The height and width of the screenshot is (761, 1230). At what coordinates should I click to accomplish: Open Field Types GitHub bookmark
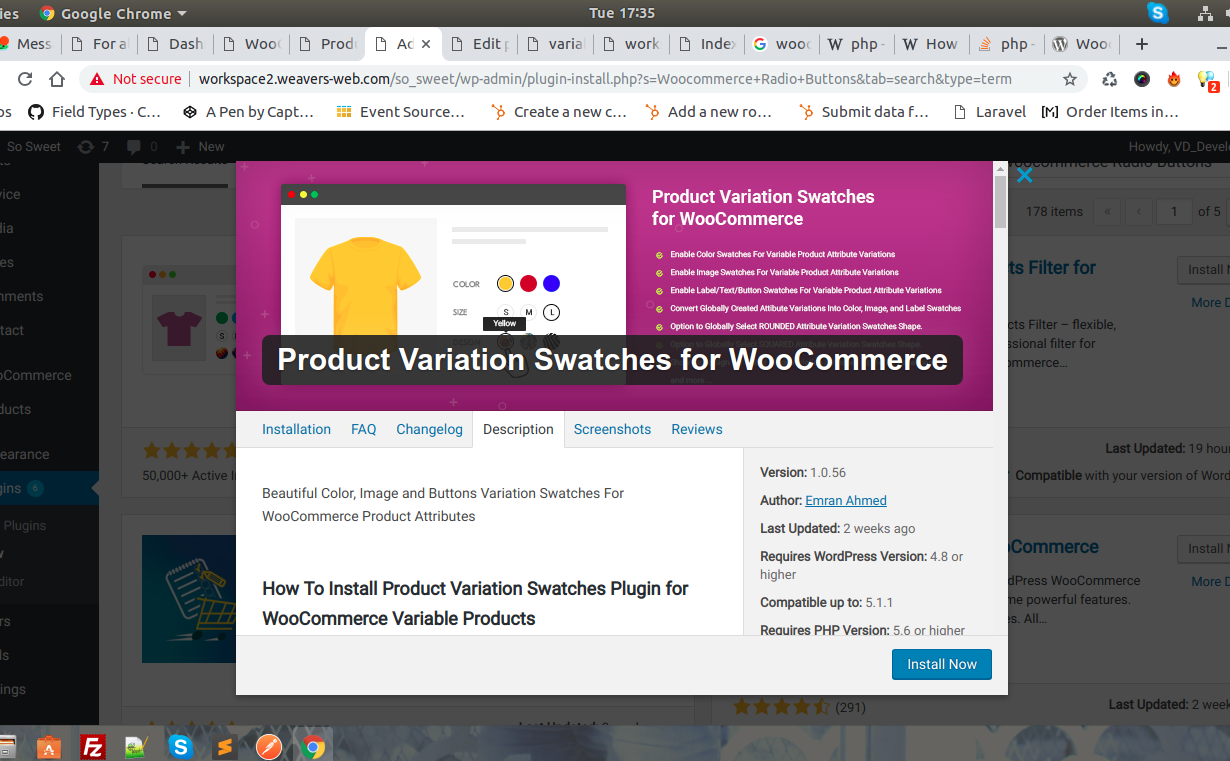pyautogui.click(x=94, y=112)
